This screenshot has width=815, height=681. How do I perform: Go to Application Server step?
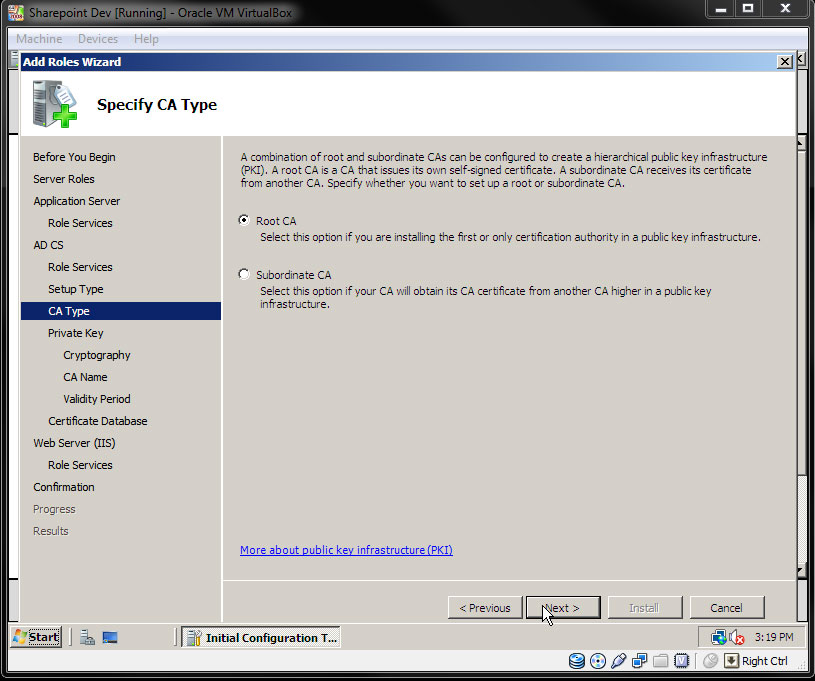tap(77, 201)
